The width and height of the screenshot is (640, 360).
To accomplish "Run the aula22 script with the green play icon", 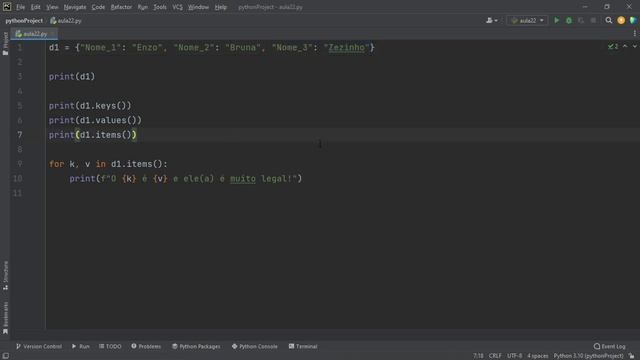I will [556, 20].
